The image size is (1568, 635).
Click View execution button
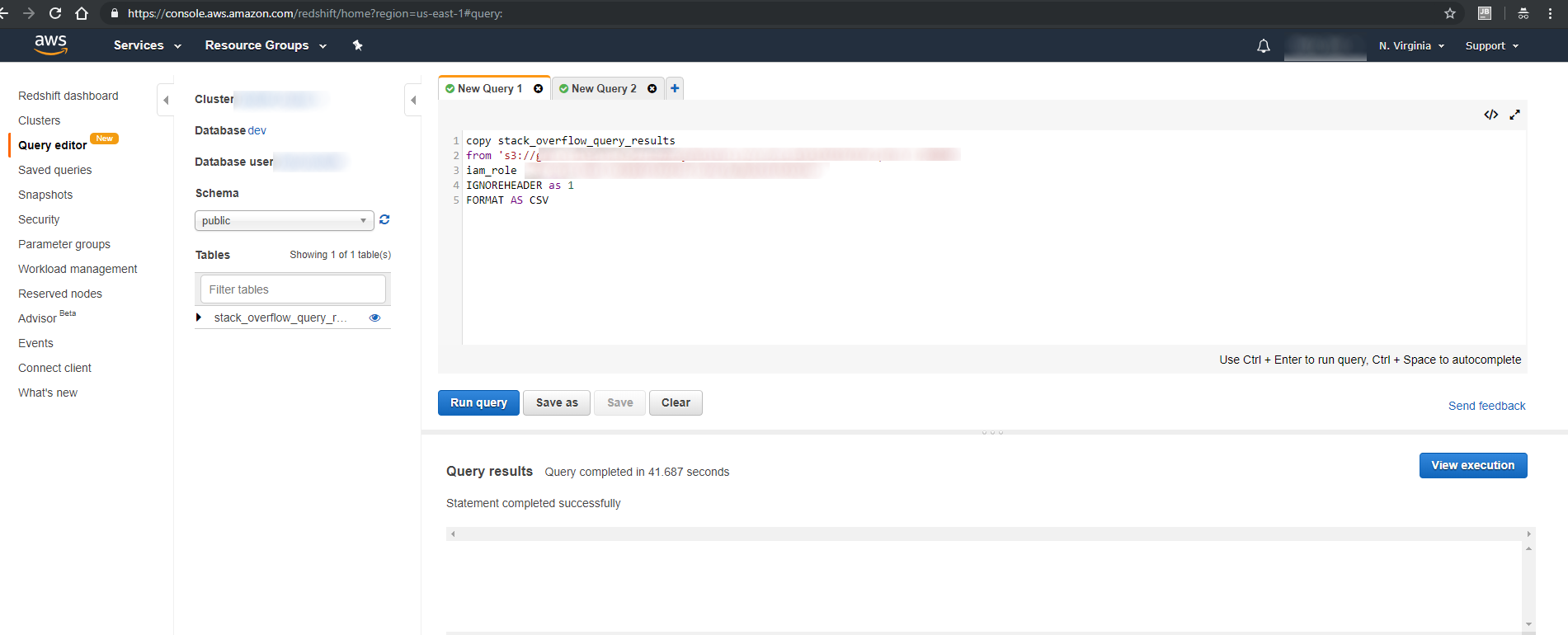point(1473,465)
